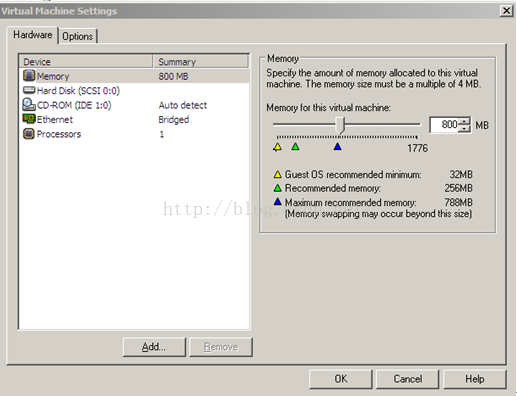Click the 788MB maximum recommended value

pos(458,202)
